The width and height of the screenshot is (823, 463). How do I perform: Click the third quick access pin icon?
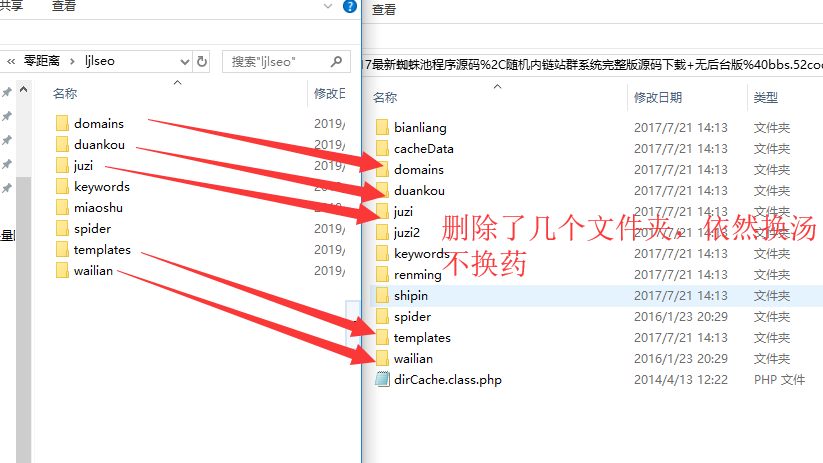pyautogui.click(x=7, y=140)
